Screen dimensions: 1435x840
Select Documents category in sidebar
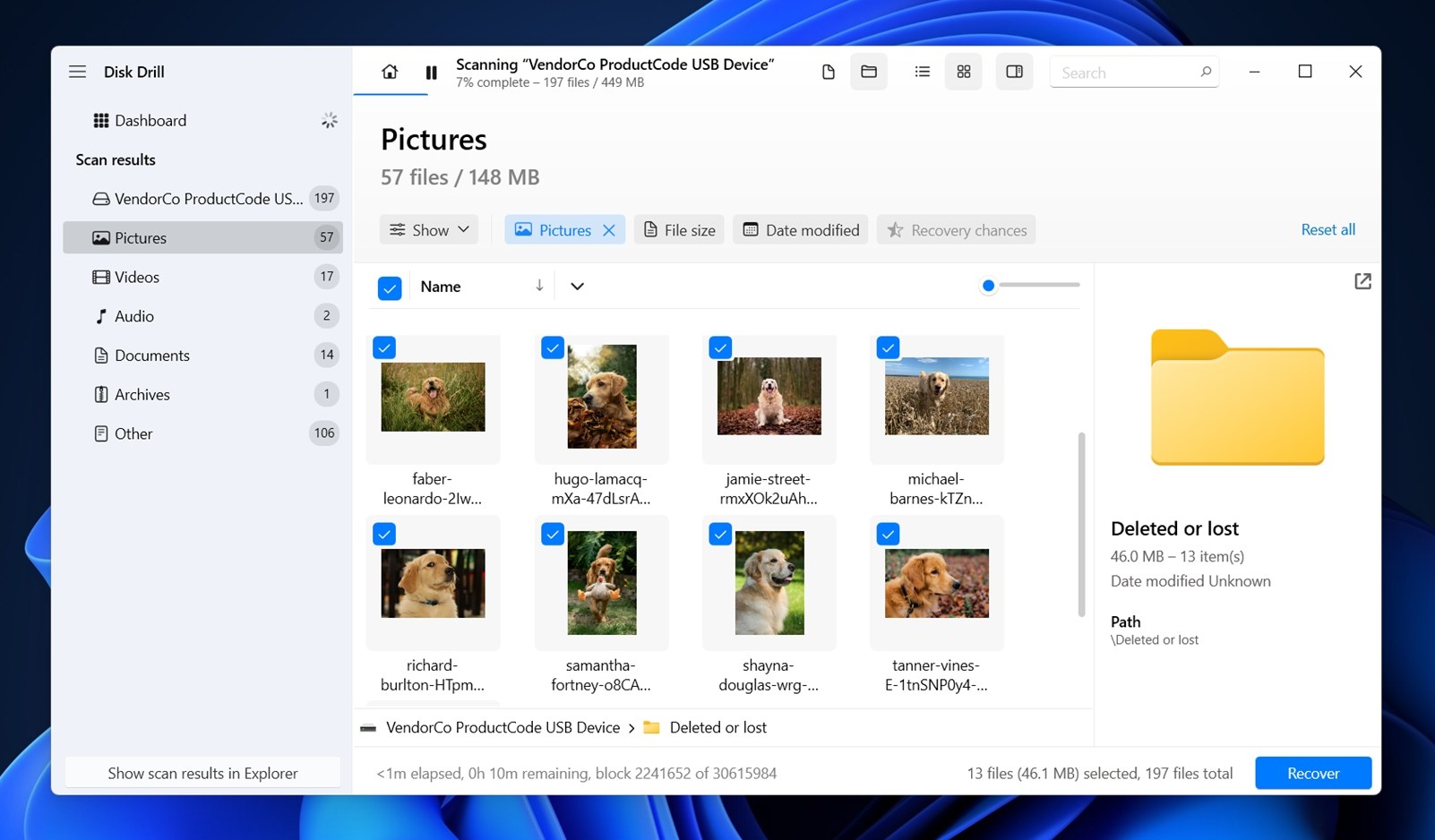tap(152, 356)
